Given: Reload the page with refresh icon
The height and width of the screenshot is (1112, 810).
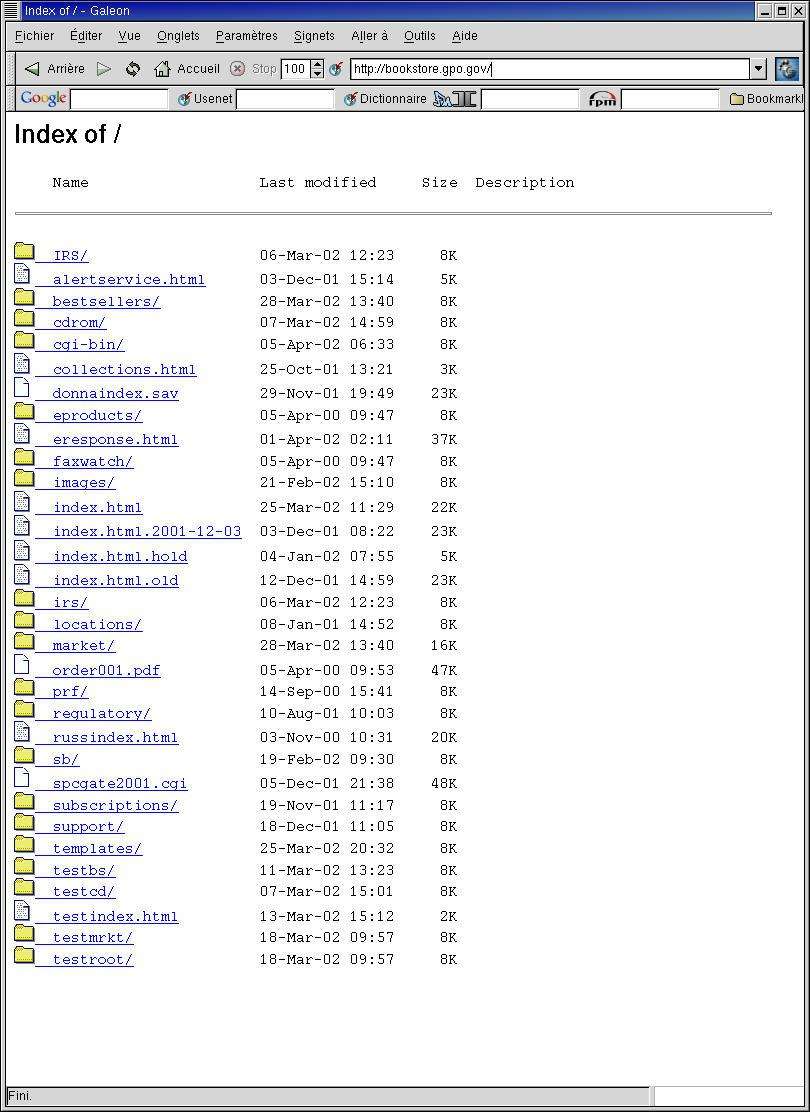Looking at the screenshot, I should tap(133, 69).
